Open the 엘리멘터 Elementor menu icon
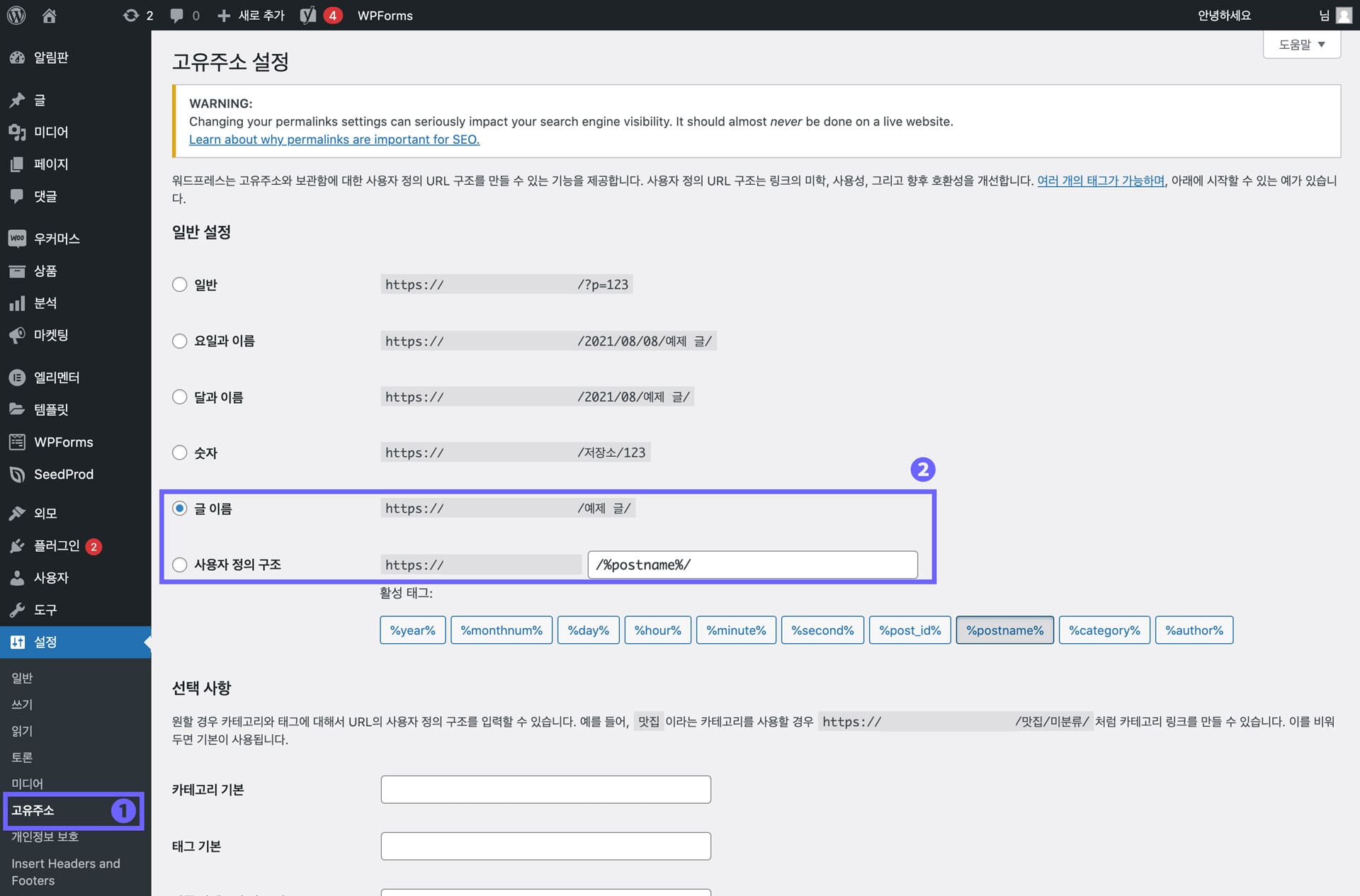Screen dimensions: 1360x896 click(x=17, y=378)
